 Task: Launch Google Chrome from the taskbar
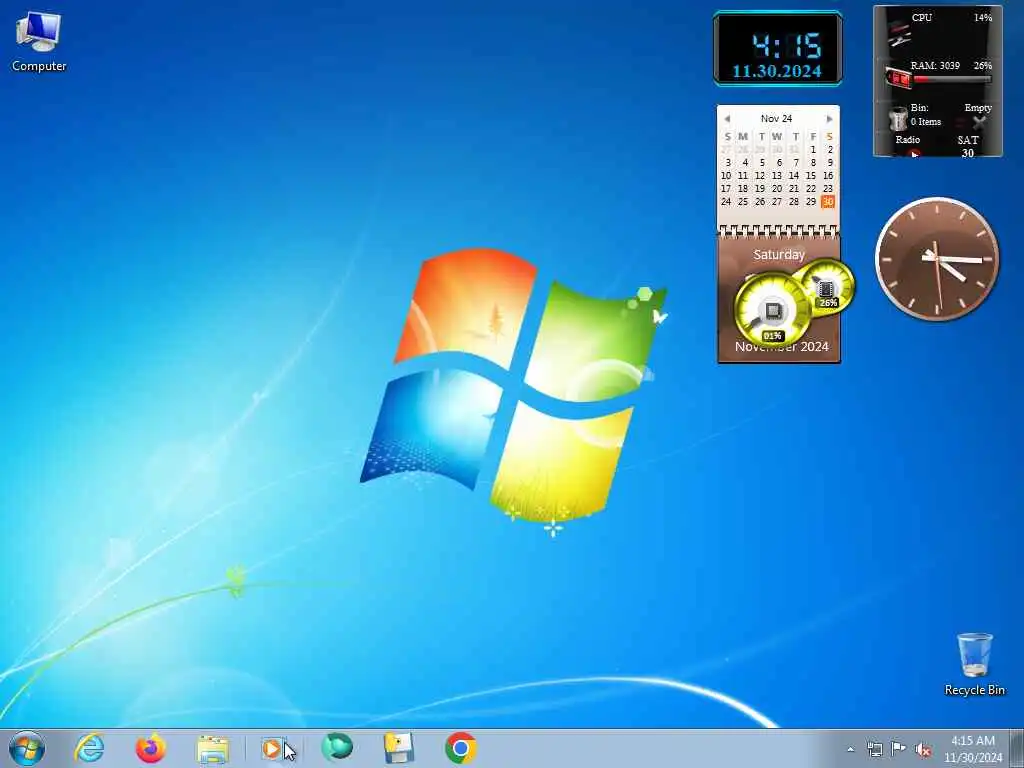[461, 748]
